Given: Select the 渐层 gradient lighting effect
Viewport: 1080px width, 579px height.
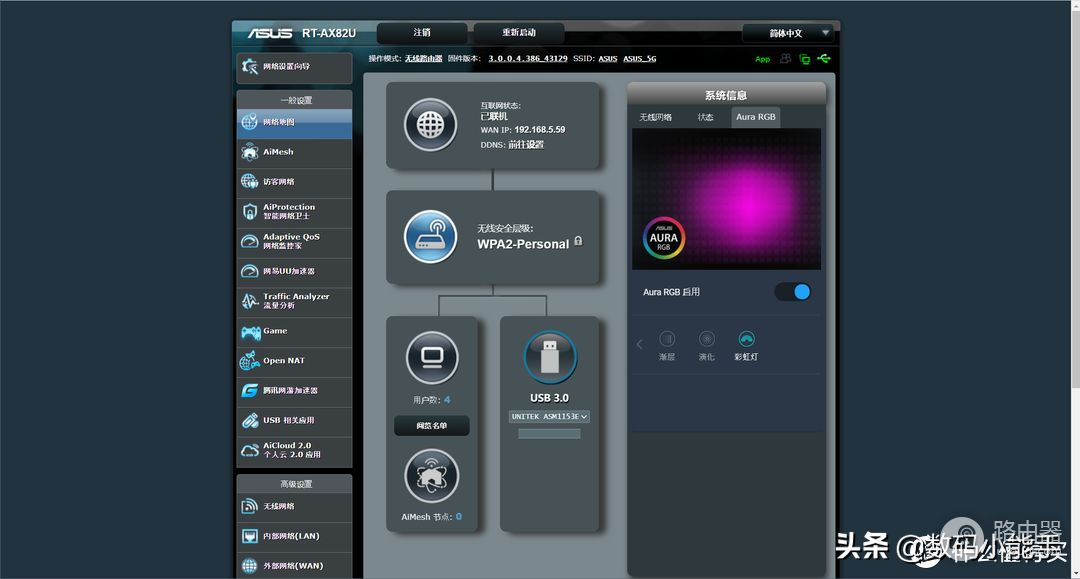Looking at the screenshot, I should pos(667,340).
